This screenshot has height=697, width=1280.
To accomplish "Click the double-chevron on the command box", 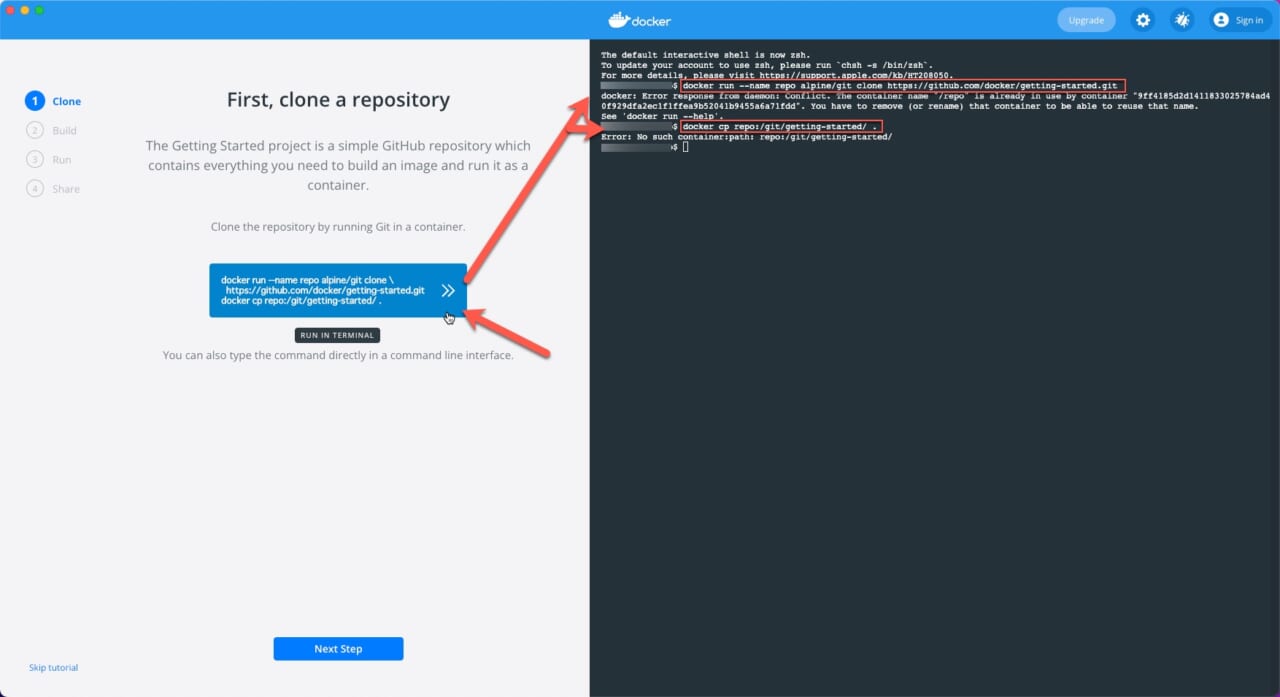I will (x=448, y=290).
